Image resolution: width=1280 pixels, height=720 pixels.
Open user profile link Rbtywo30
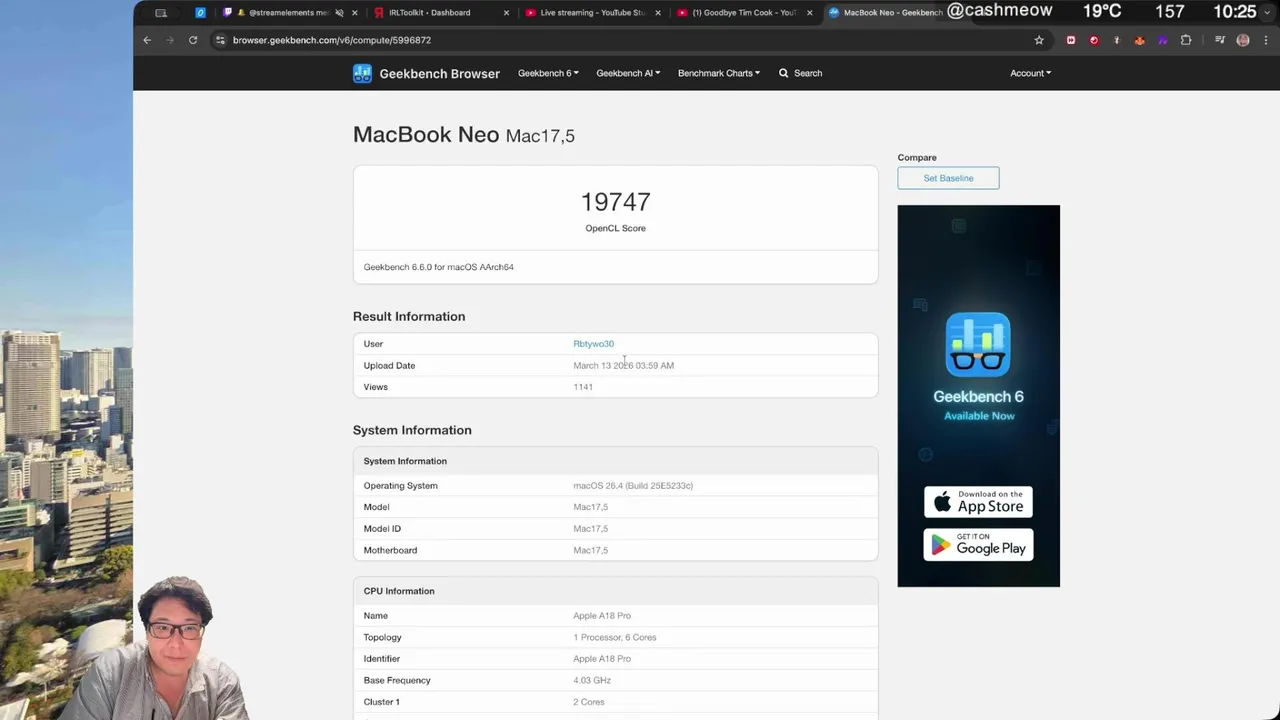[593, 344]
